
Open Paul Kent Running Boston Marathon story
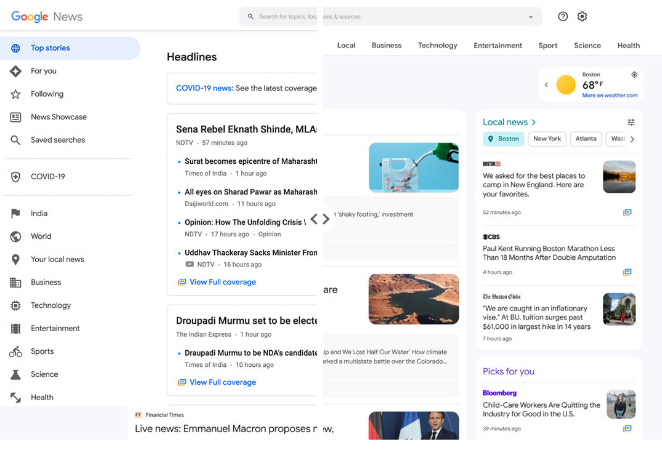549,253
